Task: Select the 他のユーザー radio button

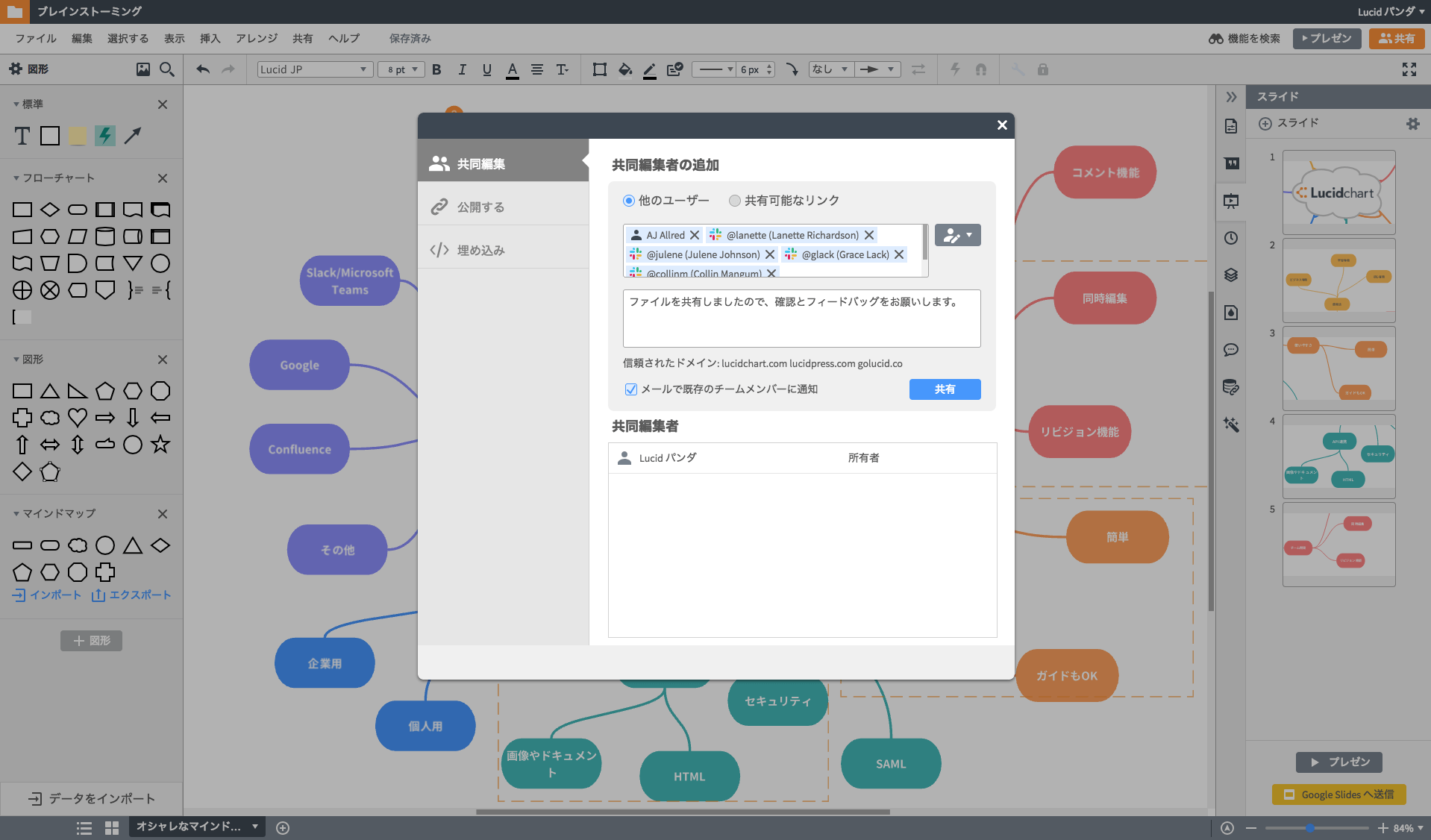Action: click(x=629, y=201)
